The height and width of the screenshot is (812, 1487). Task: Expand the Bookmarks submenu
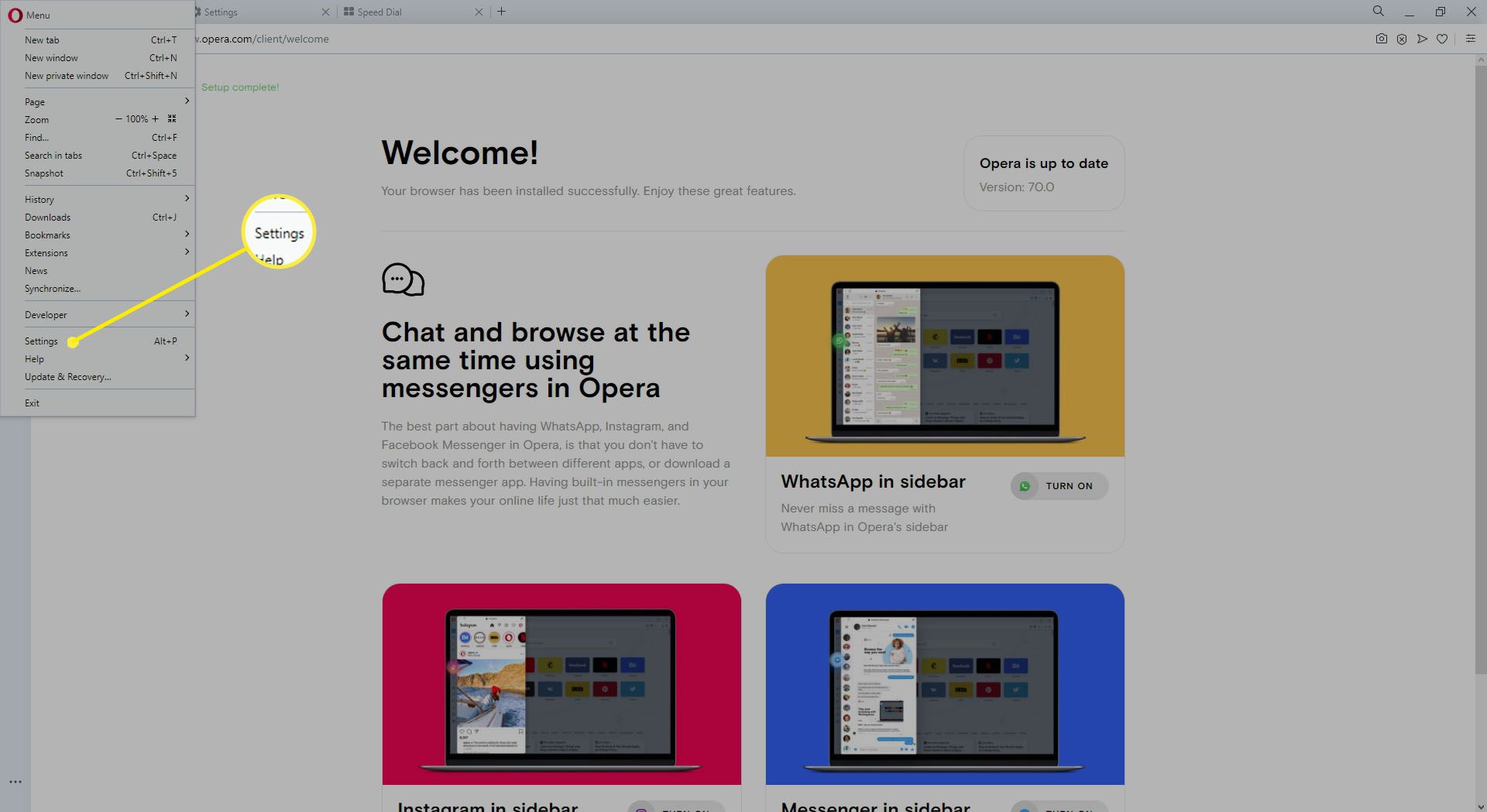(x=98, y=235)
